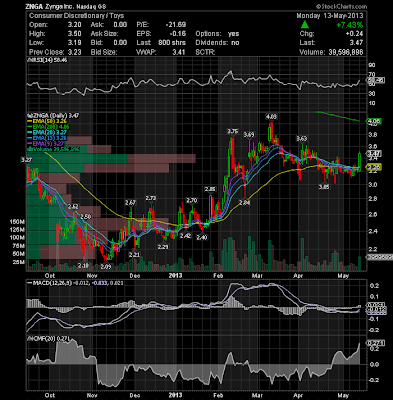This screenshot has width=393, height=400.
Task: Click the Bid Size label
Action: pyautogui.click(x=104, y=52)
